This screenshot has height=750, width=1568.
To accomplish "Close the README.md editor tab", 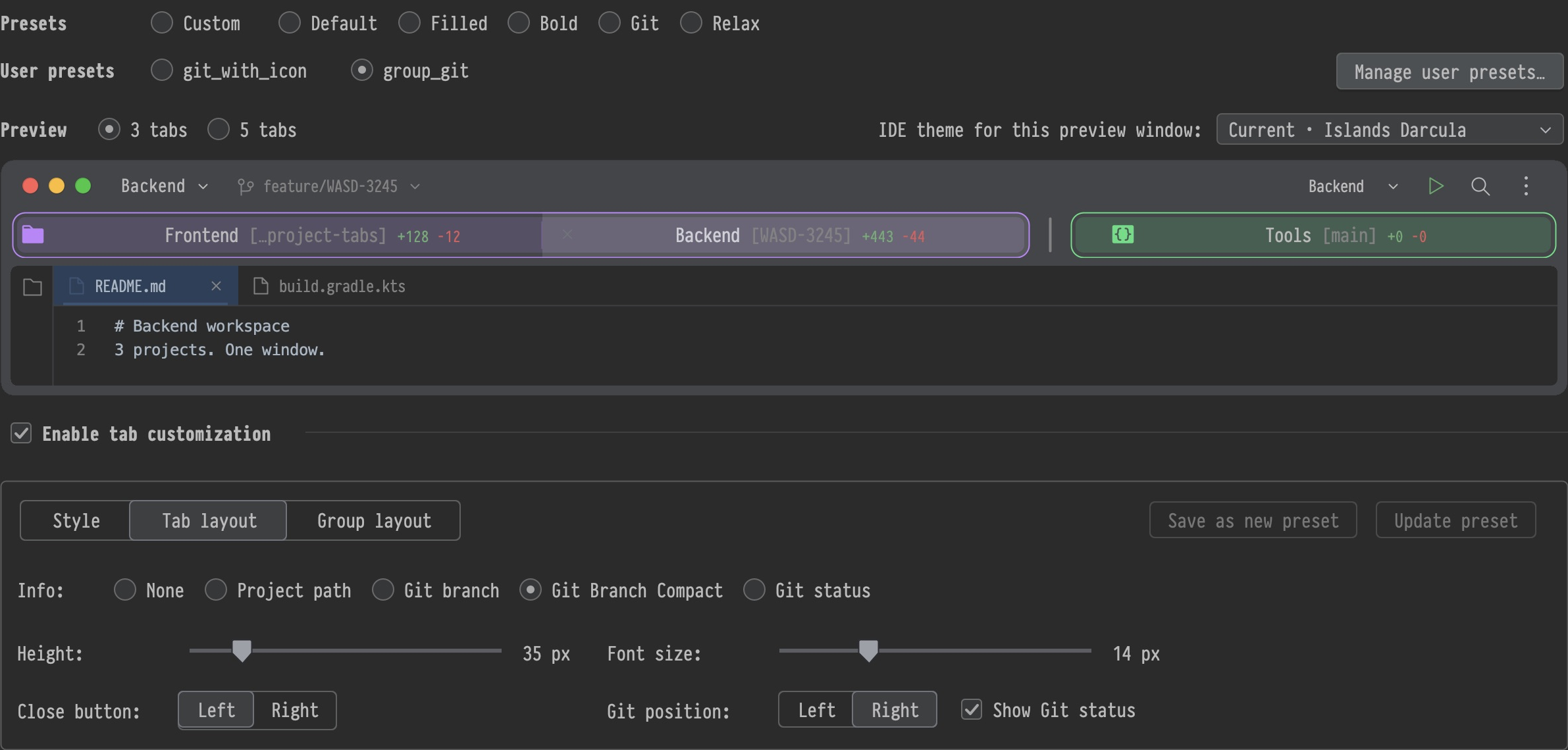I will [216, 286].
